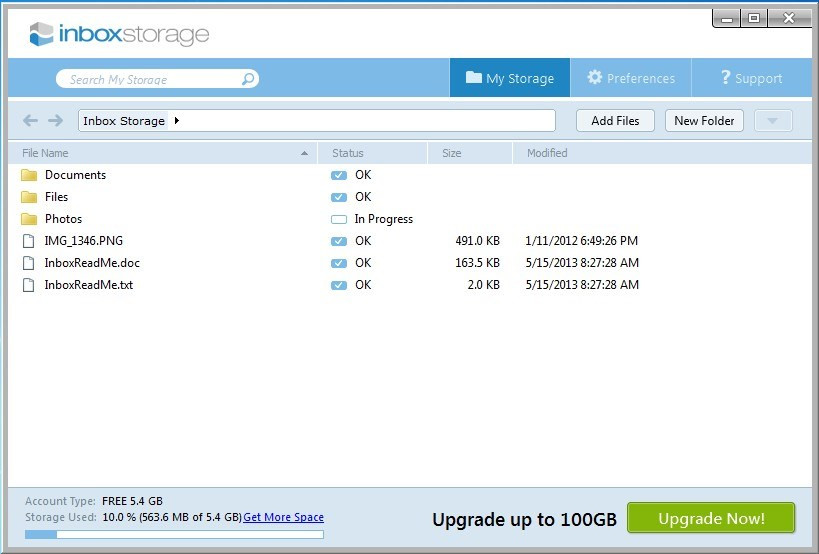Viewport: 819px width, 554px height.
Task: Click IMG_1346.PNG OK status icon
Action: click(339, 241)
